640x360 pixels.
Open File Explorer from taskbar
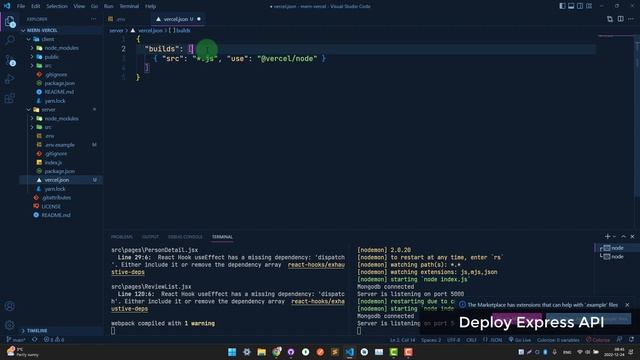[261, 352]
